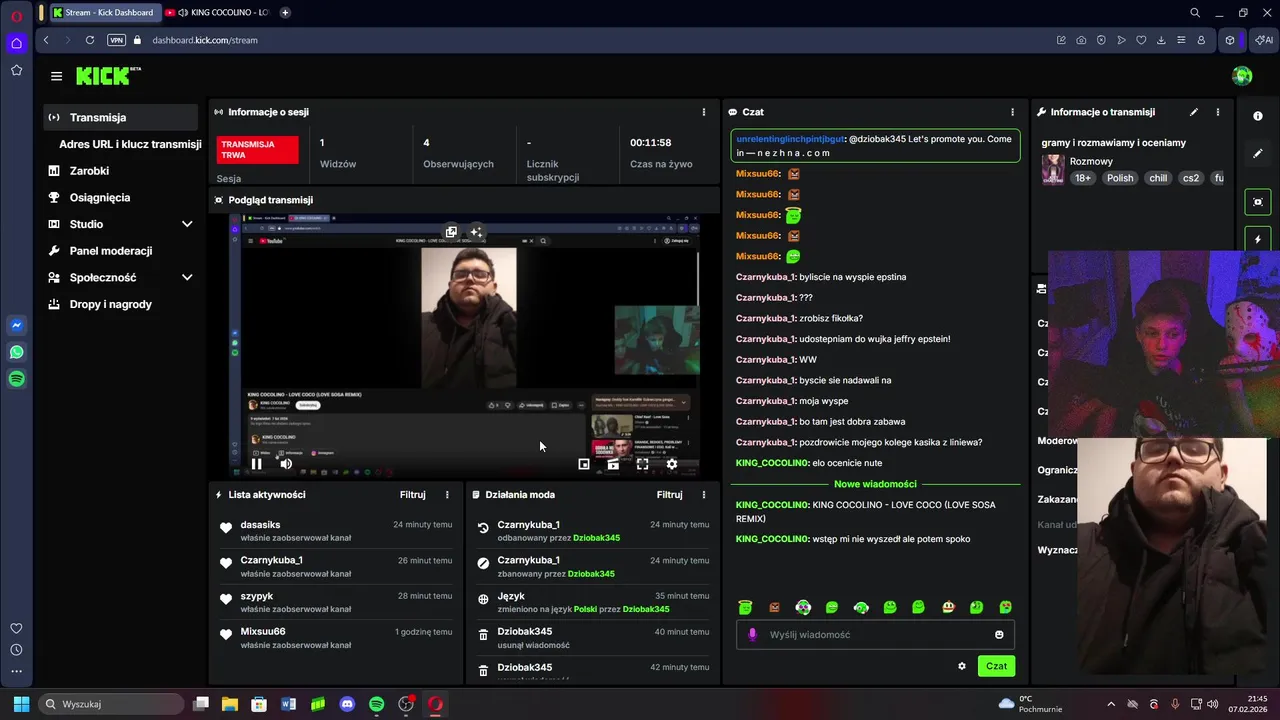Open Lista aktywności options menu
Screen dimensions: 1280x720
pyautogui.click(x=447, y=494)
